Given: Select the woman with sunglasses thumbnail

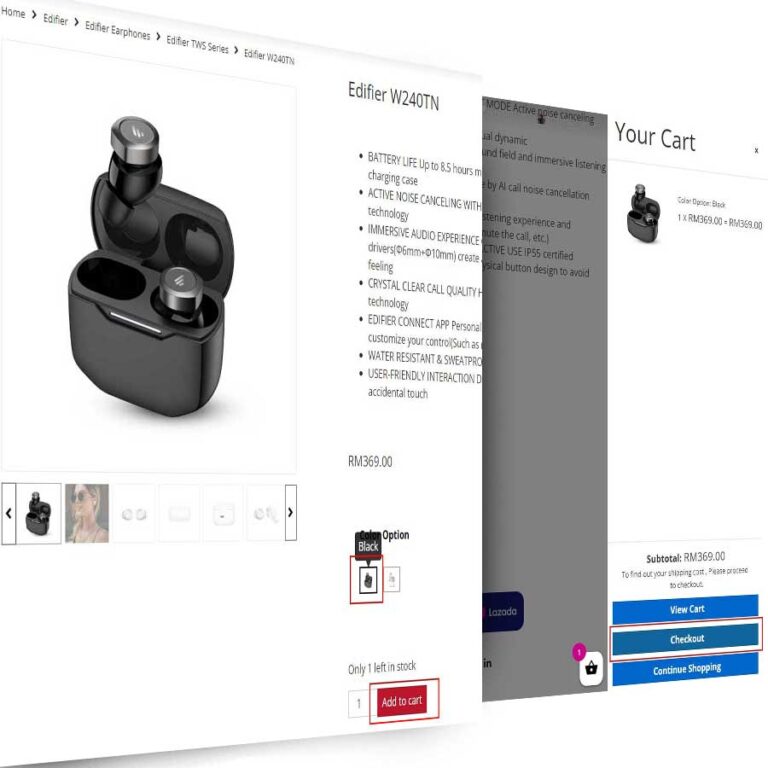Looking at the screenshot, I should tap(87, 513).
